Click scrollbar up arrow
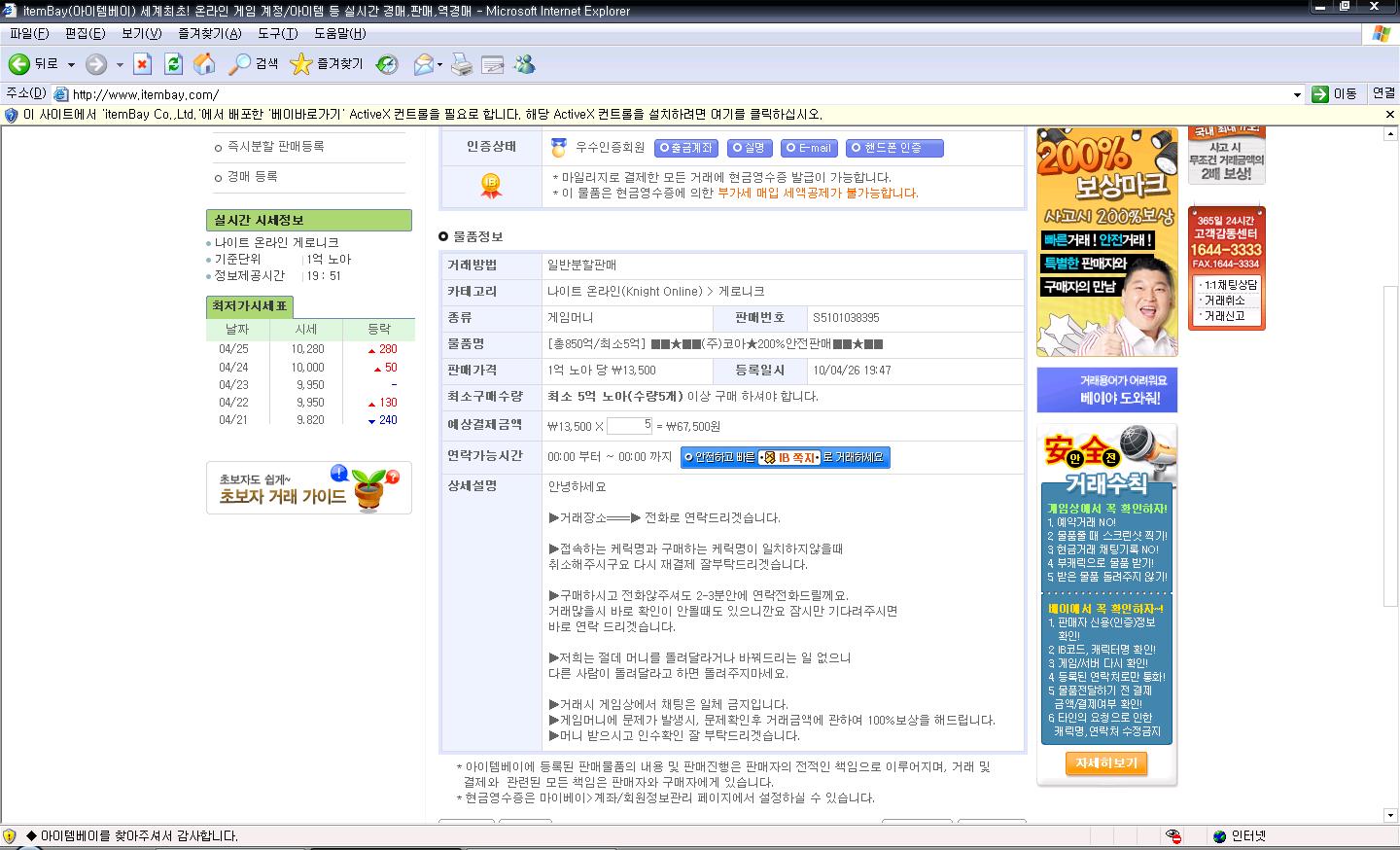This screenshot has height=850, width=1400. 1390,135
